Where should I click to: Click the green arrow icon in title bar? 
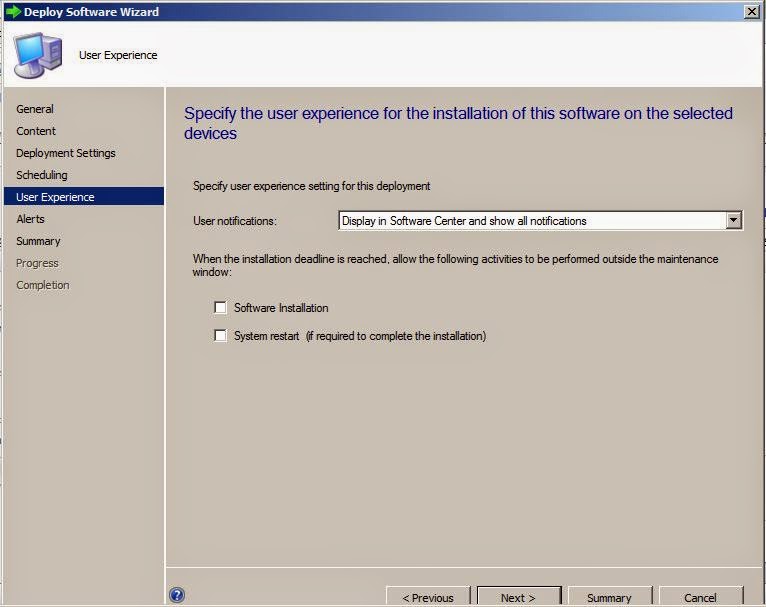(13, 12)
